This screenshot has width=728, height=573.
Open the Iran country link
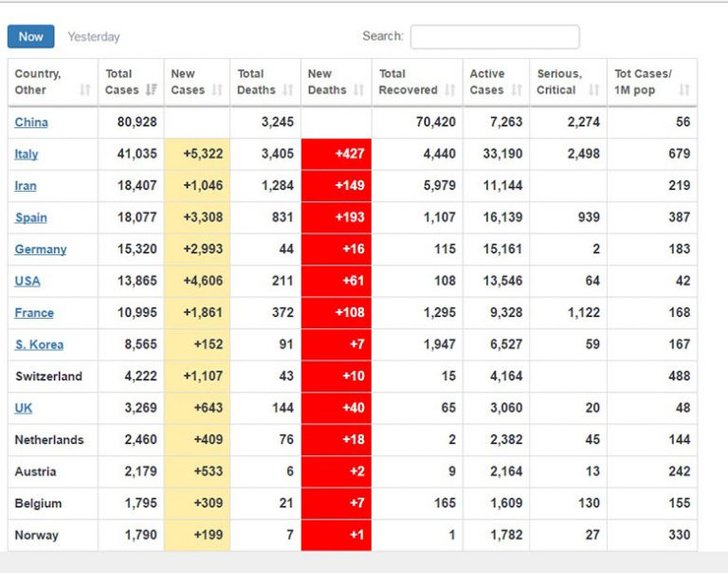[26, 186]
